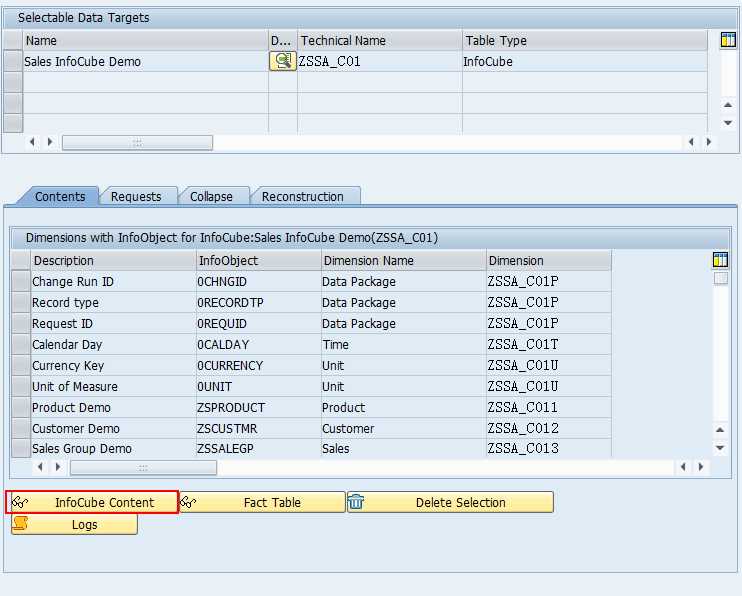Select the ZSSALEGP InfoObject cell
742x596 pixels.
click(258, 448)
